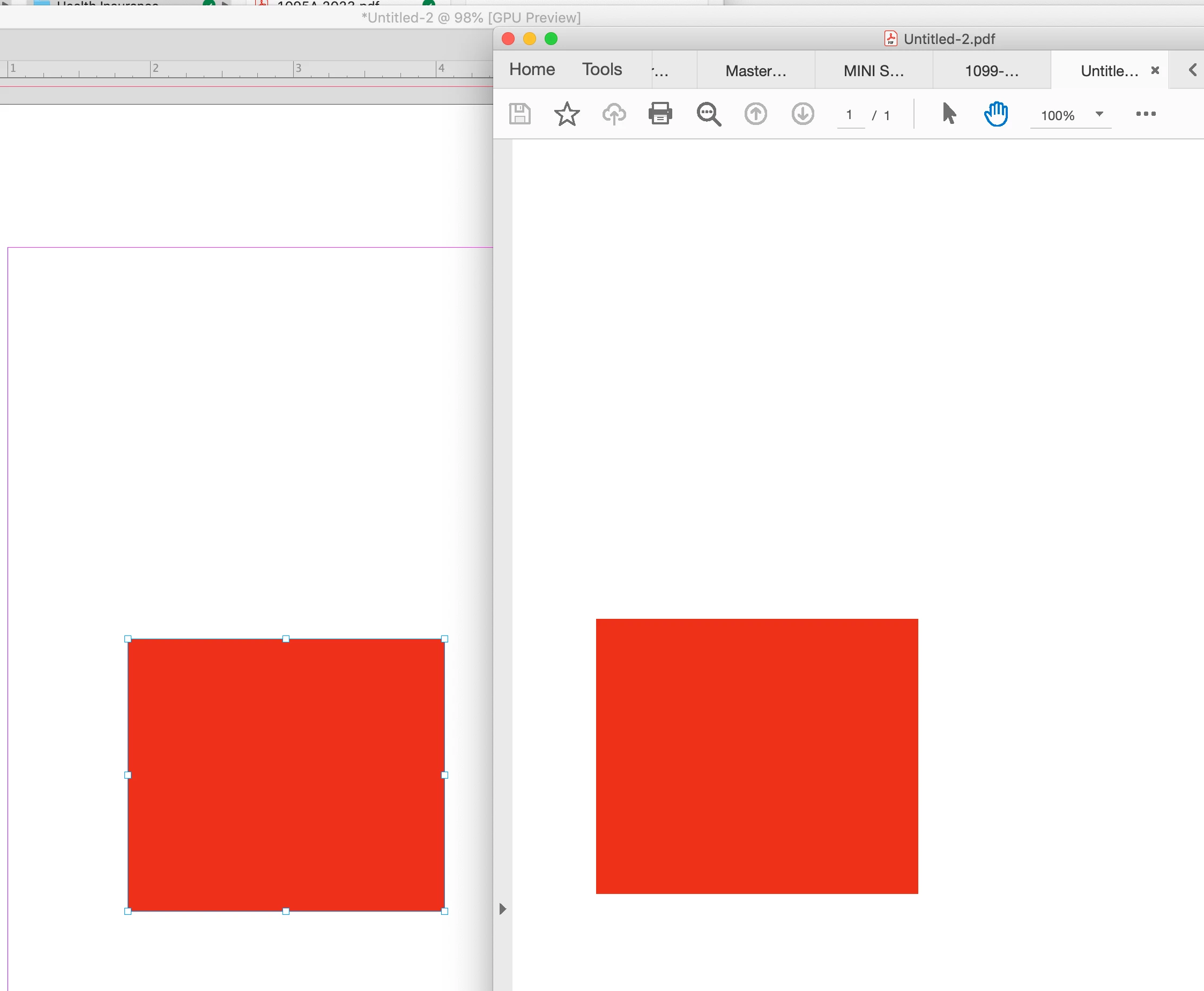1204x991 pixels.
Task: Open the find text magnifier icon
Action: coord(709,114)
